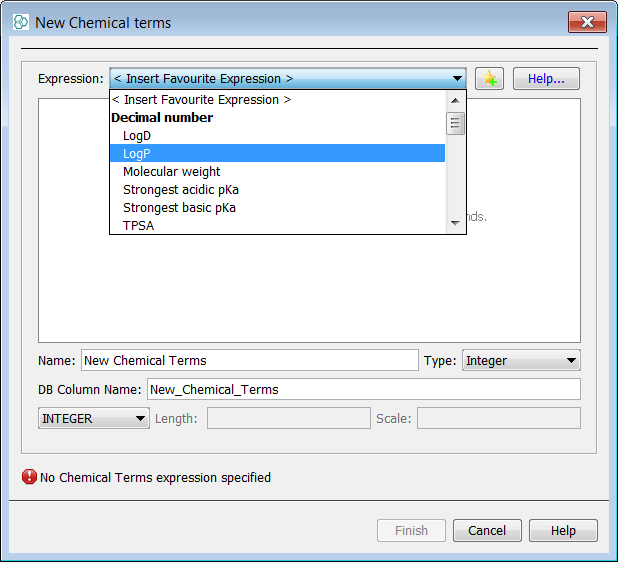618x562 pixels.
Task: Close the New Chemical terms dialog
Action: tap(586, 22)
